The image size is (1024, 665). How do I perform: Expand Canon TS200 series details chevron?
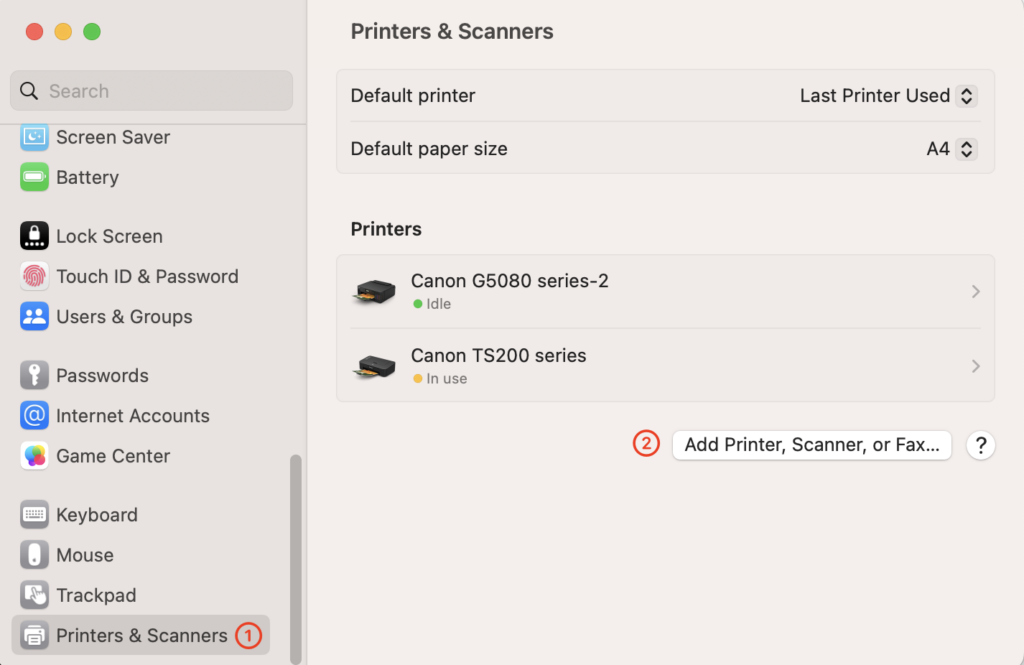(x=975, y=366)
